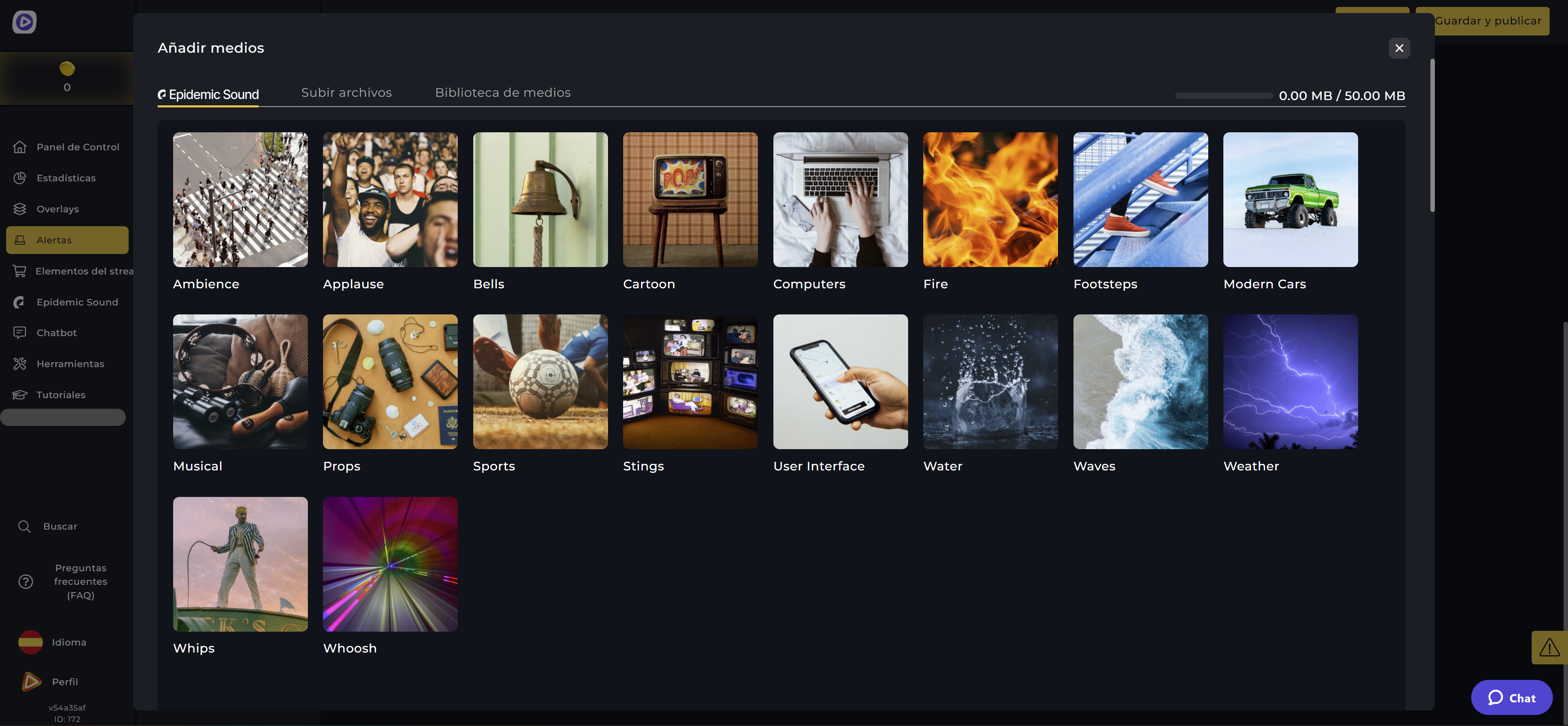Change language via Spanish flag Idioma
This screenshot has height=726, width=1568.
31,643
